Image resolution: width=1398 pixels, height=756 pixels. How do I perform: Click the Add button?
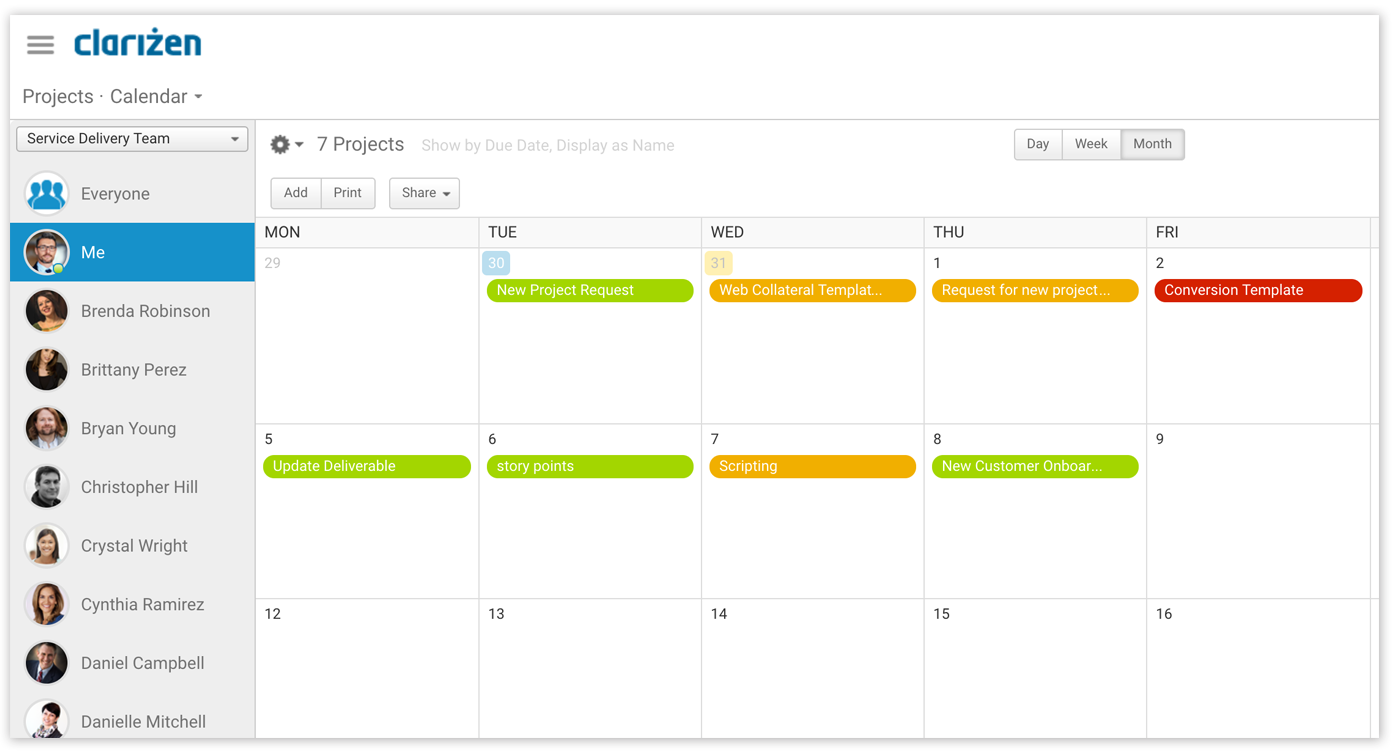(295, 193)
